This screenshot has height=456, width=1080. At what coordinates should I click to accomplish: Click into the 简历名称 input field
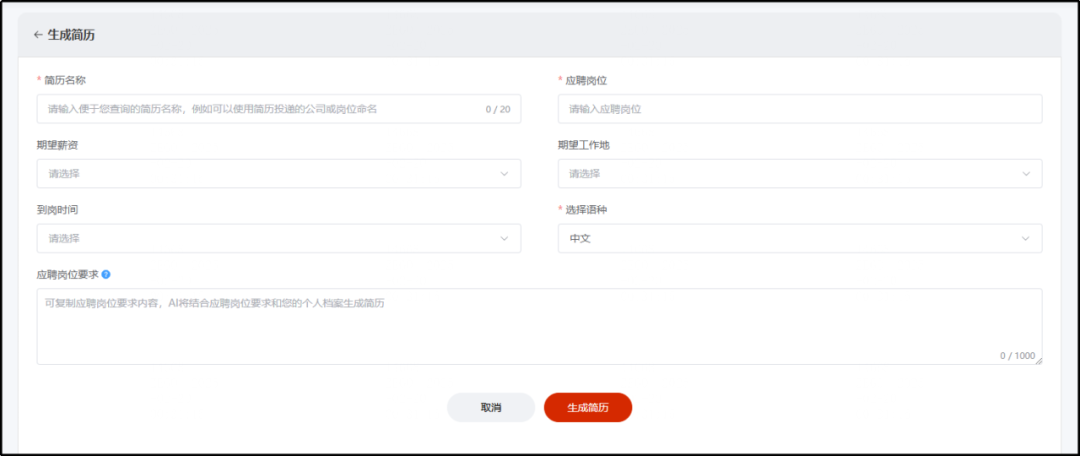point(278,109)
